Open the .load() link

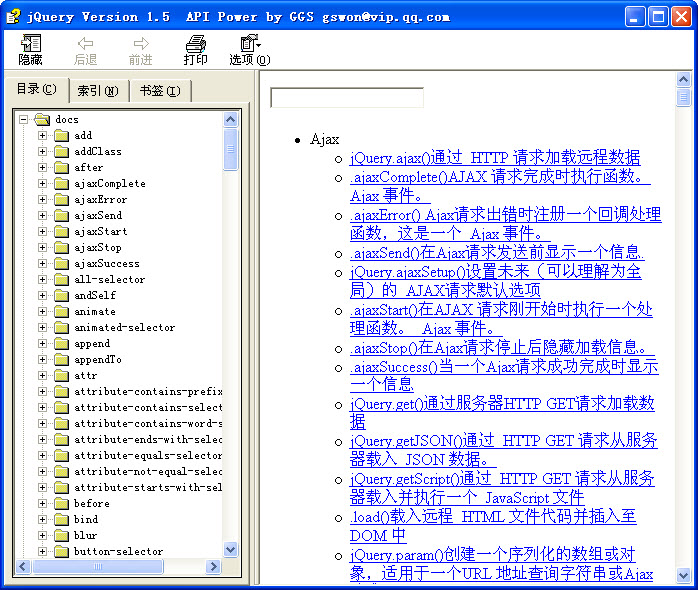click(x=493, y=526)
